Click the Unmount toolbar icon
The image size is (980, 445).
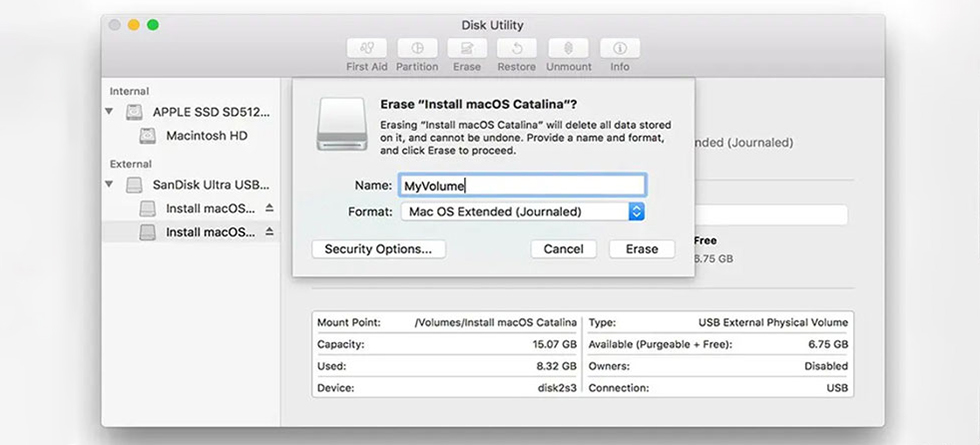[569, 48]
